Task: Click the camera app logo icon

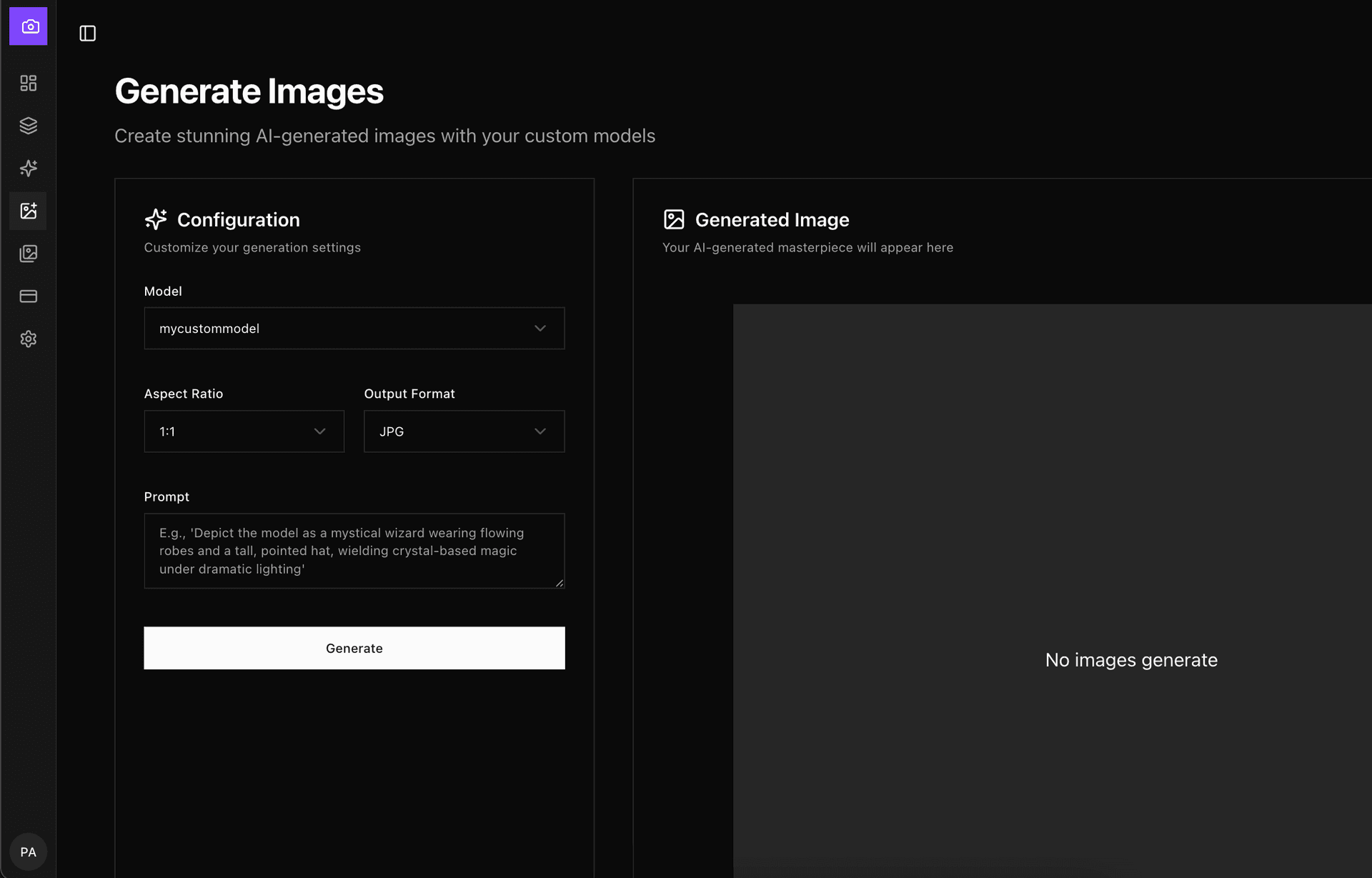Action: point(29,26)
